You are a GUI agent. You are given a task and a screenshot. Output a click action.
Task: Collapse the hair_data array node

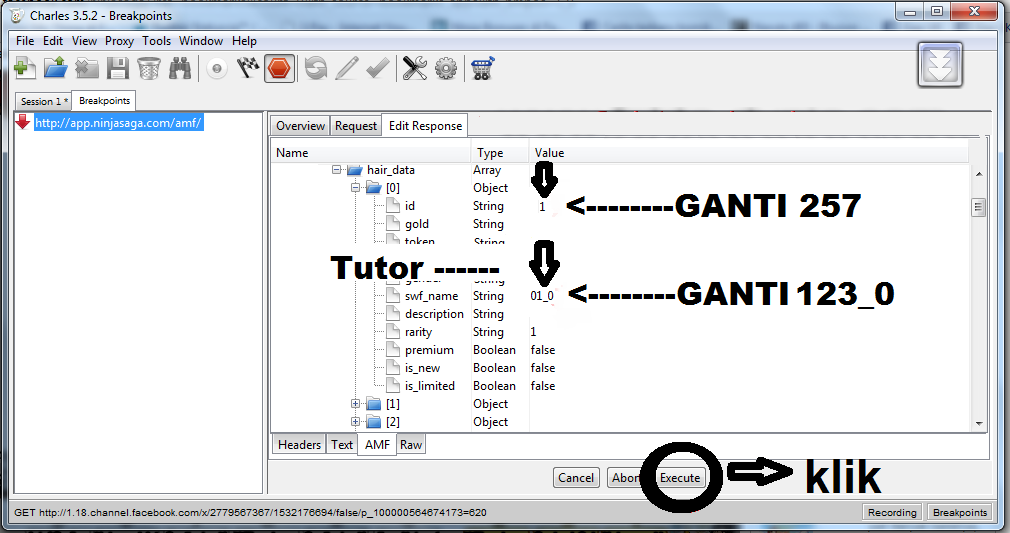click(336, 170)
